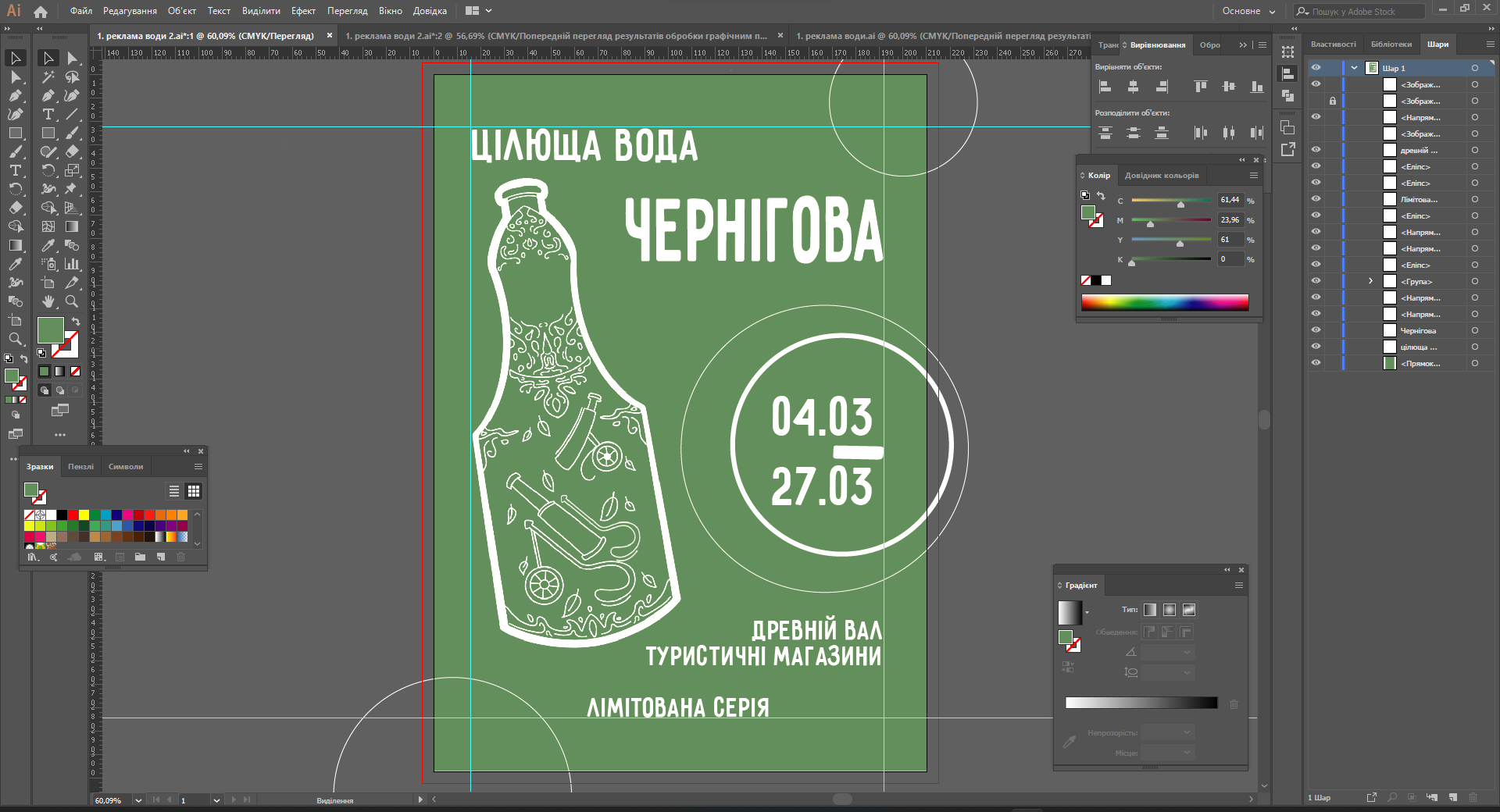Unlock the locked image layer item
The width and height of the screenshot is (1500, 812).
[x=1333, y=101]
